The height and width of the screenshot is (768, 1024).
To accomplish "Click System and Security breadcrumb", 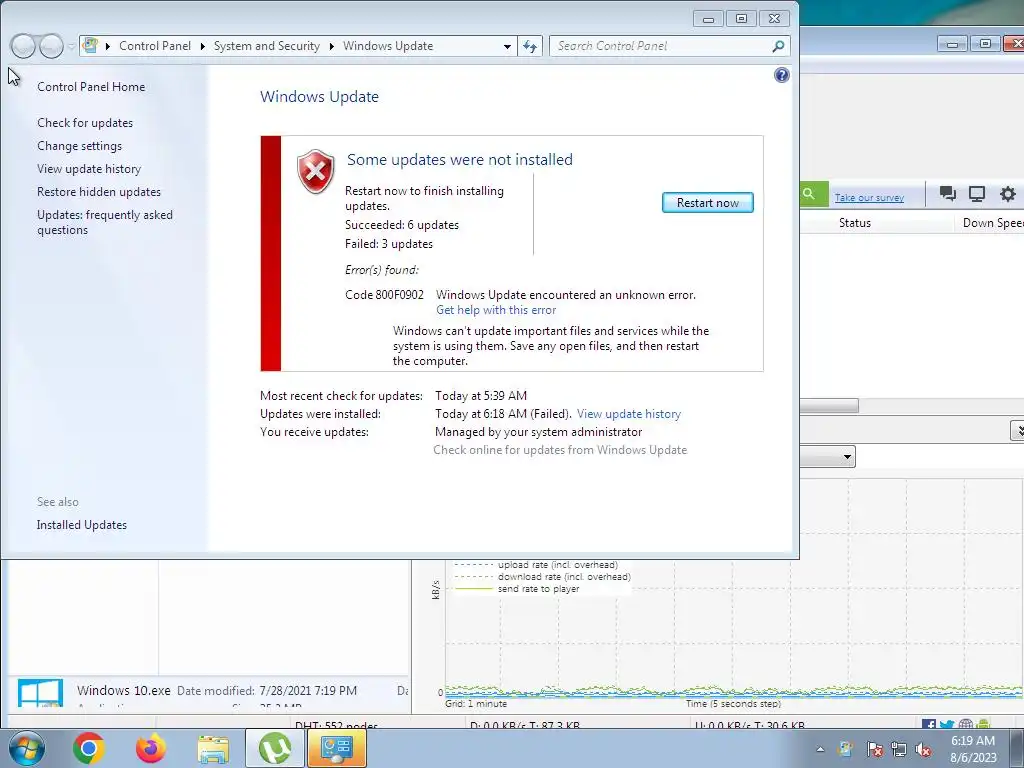I will point(266,46).
